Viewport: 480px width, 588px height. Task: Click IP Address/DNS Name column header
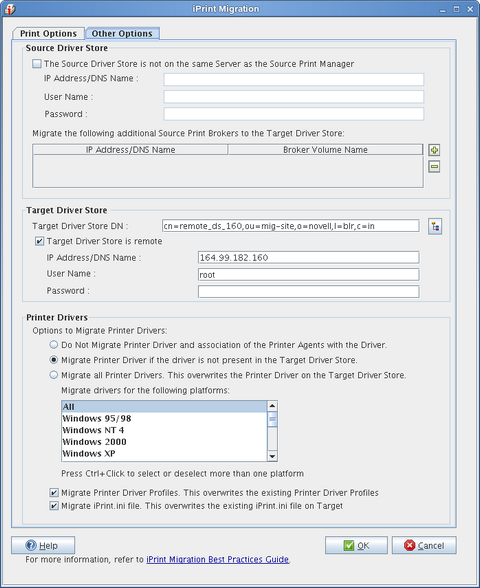point(130,150)
